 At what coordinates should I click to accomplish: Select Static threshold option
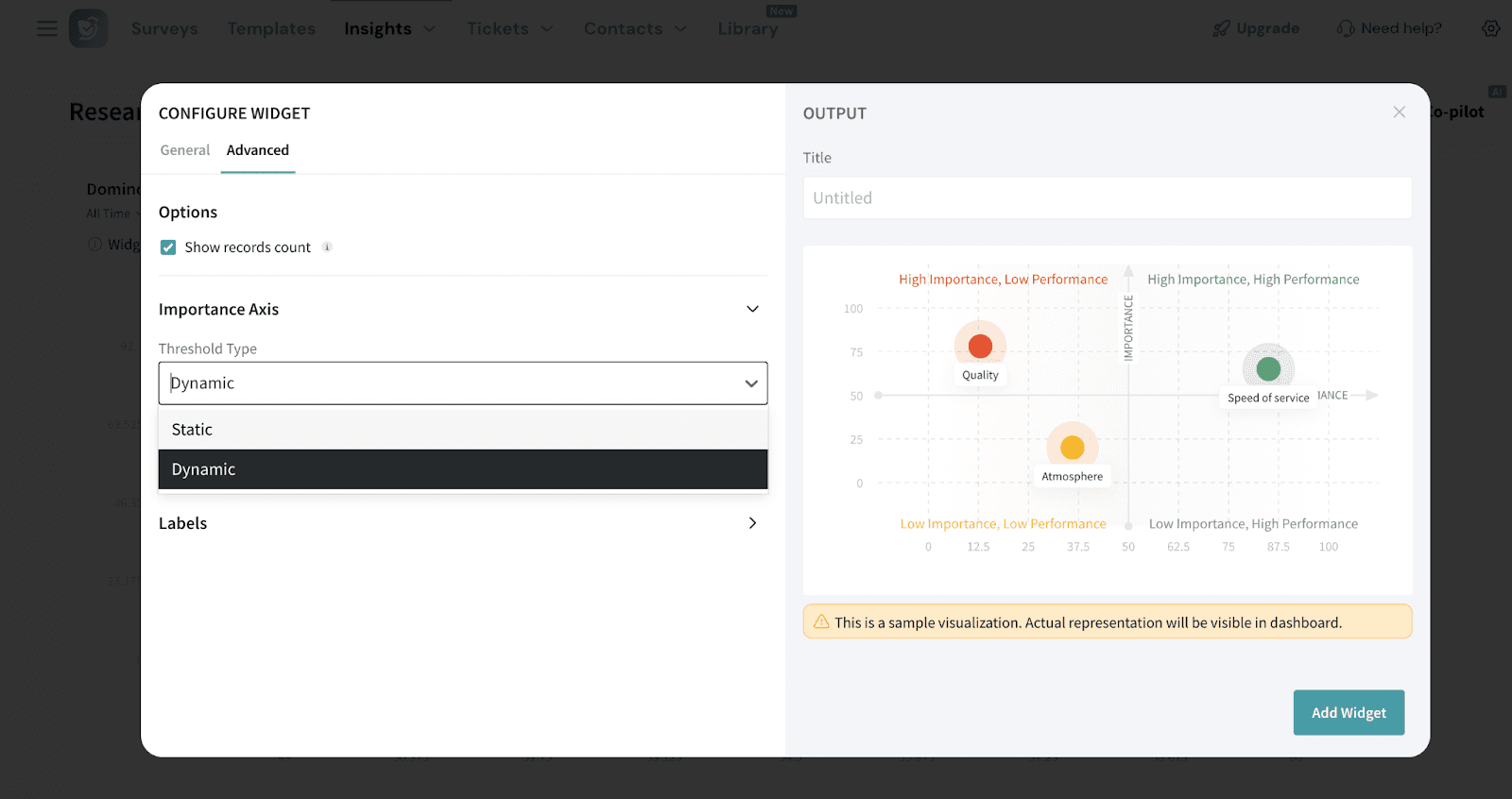(463, 430)
